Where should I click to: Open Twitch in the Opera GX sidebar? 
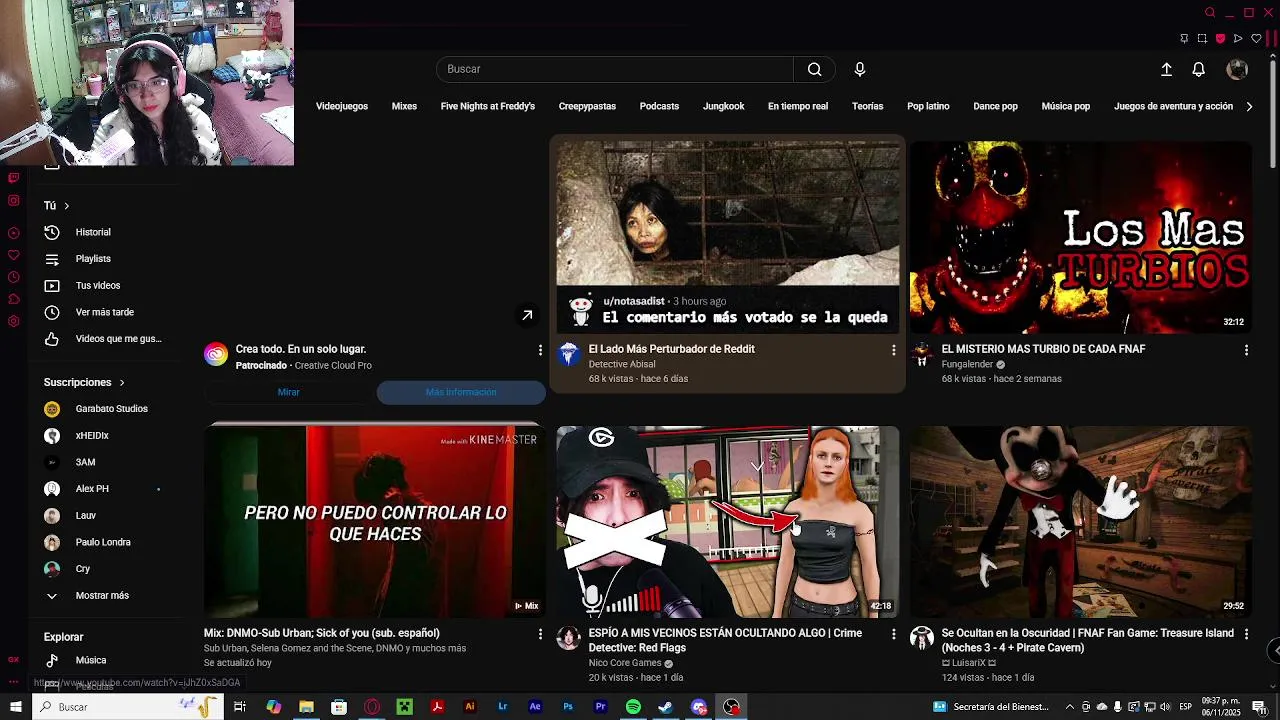14,178
